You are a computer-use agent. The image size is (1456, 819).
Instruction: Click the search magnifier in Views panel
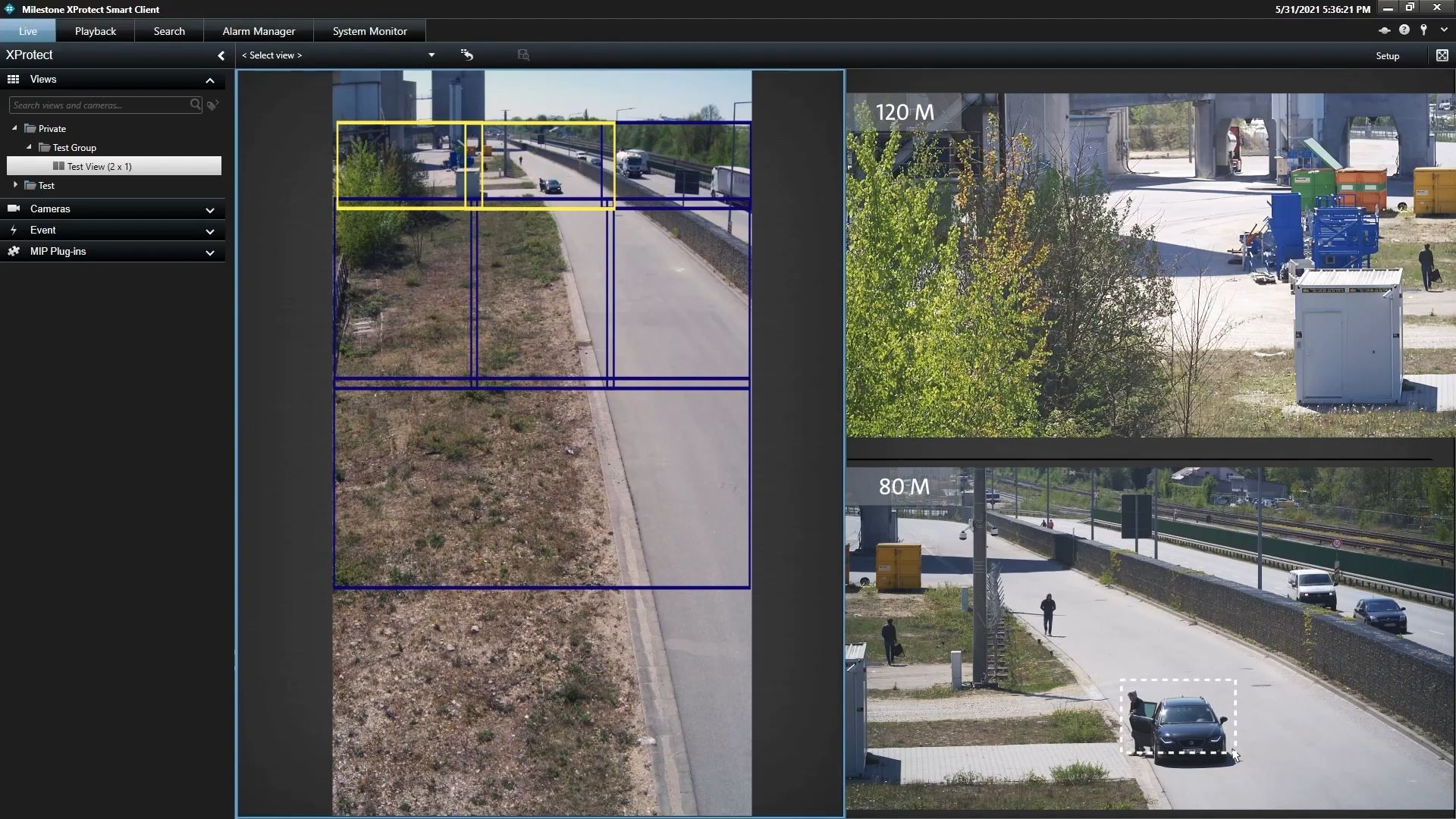(x=196, y=105)
